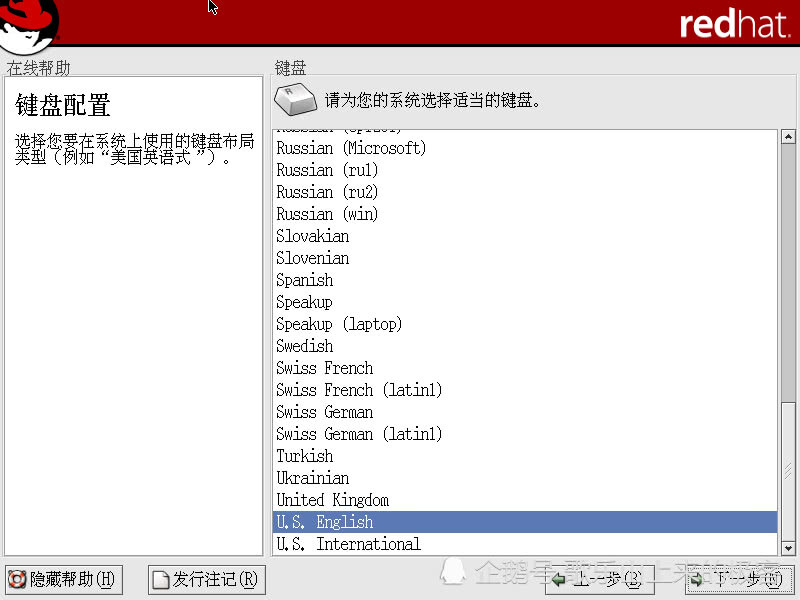This screenshot has width=800, height=600.
Task: Choose the Ukrainian keyboard
Action: coord(524,478)
